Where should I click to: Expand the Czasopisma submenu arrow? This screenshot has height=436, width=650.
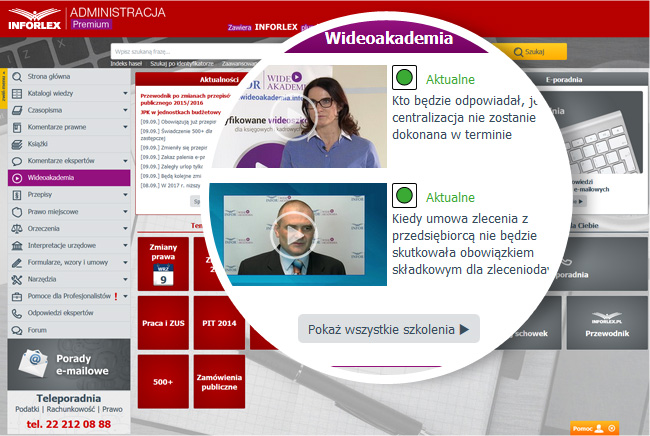[125, 110]
